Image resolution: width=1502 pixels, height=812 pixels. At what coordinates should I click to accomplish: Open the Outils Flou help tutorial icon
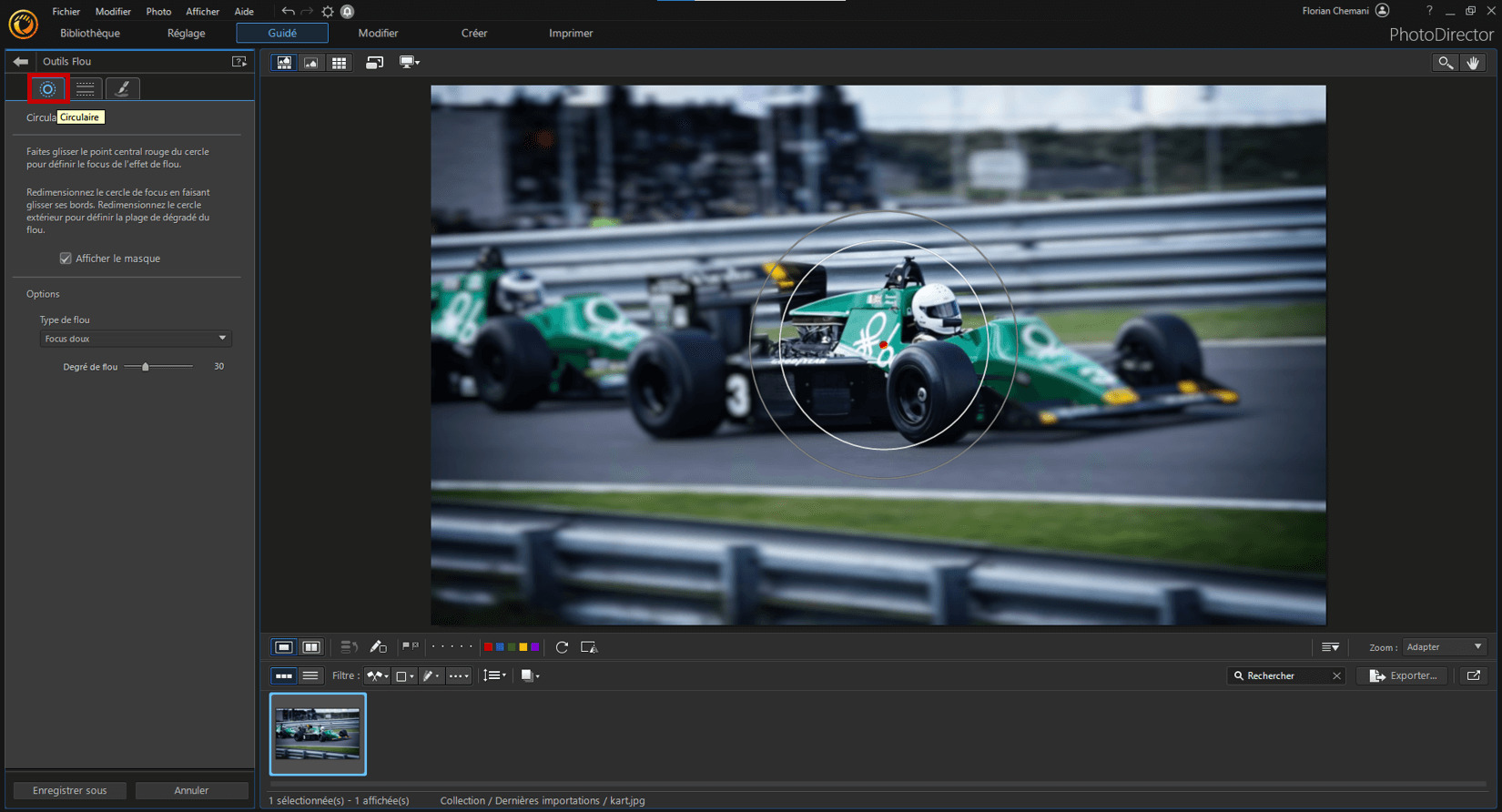coord(239,62)
